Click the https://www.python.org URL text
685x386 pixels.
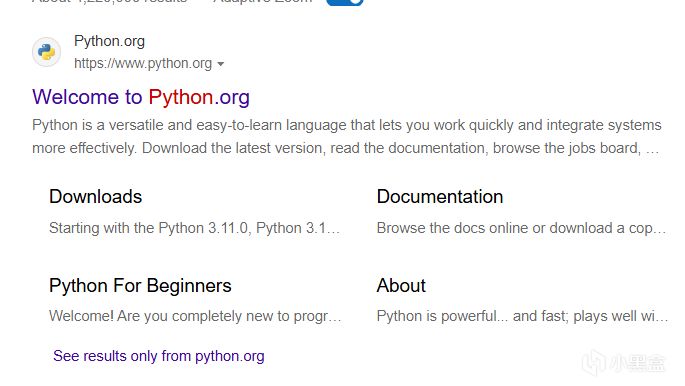click(x=143, y=64)
